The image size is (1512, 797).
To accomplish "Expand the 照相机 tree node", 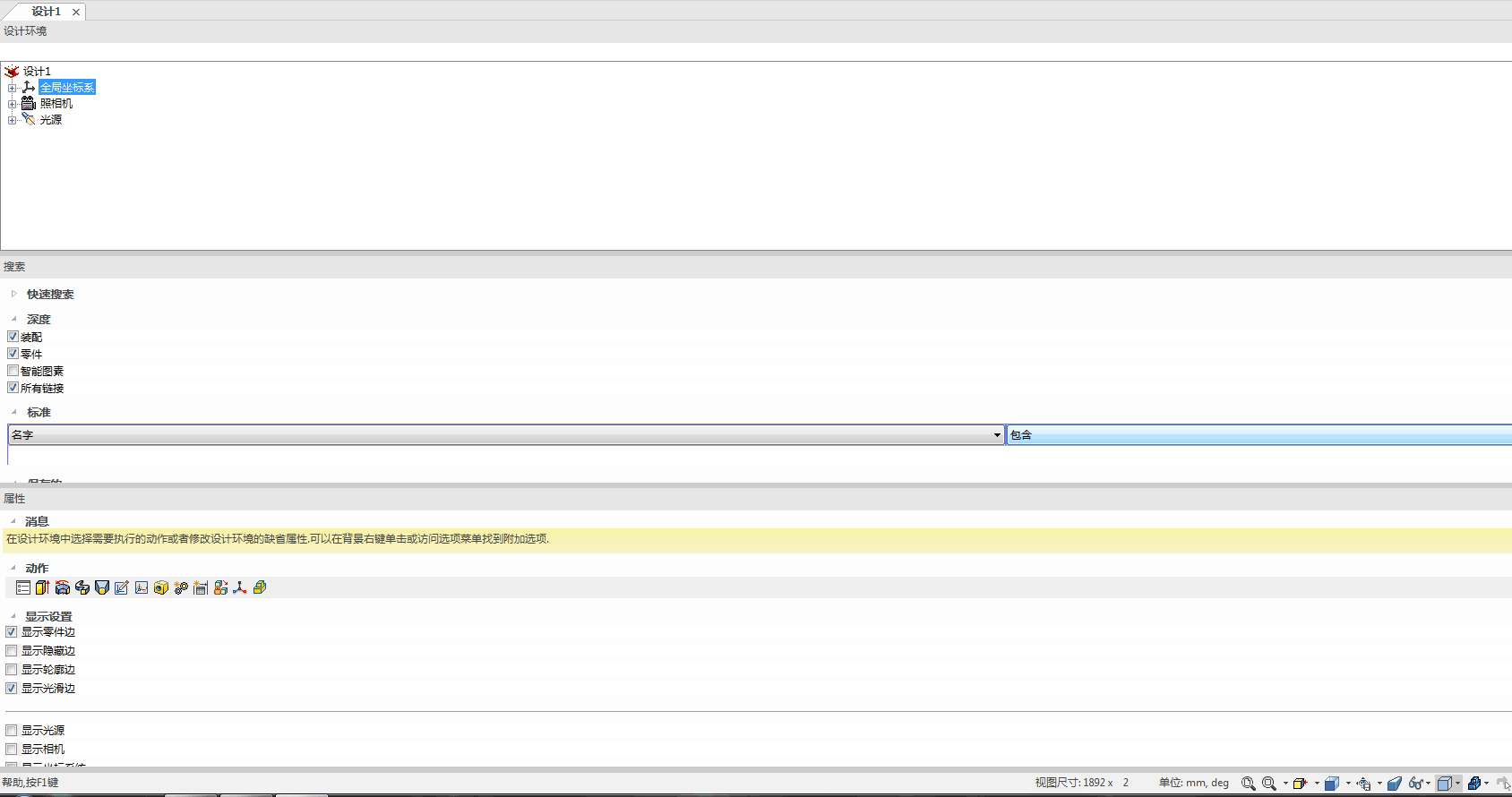I will point(13,104).
